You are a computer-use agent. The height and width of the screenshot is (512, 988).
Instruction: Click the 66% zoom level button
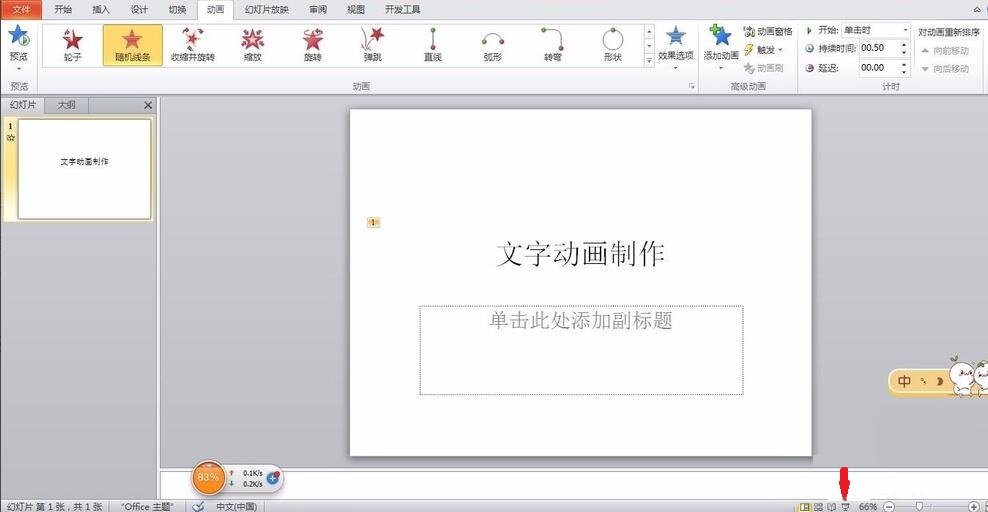pos(868,506)
